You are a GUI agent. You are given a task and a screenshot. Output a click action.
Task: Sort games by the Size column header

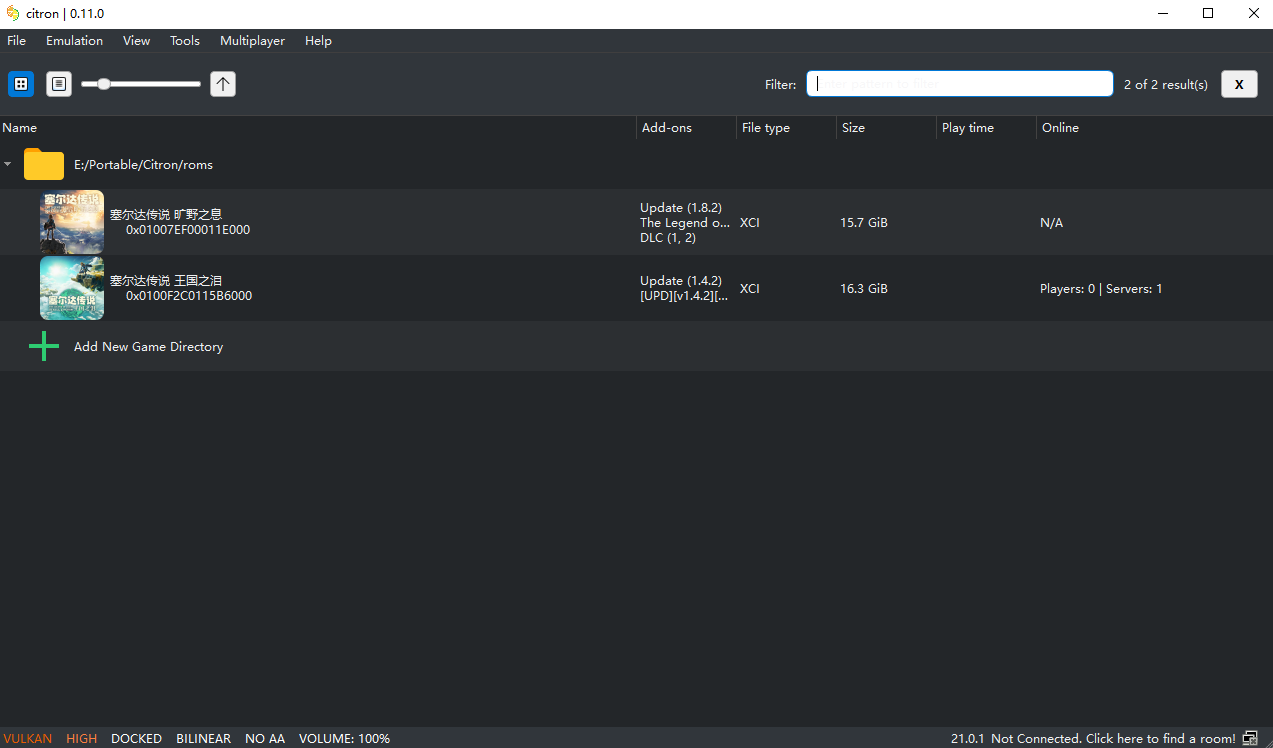coord(853,128)
